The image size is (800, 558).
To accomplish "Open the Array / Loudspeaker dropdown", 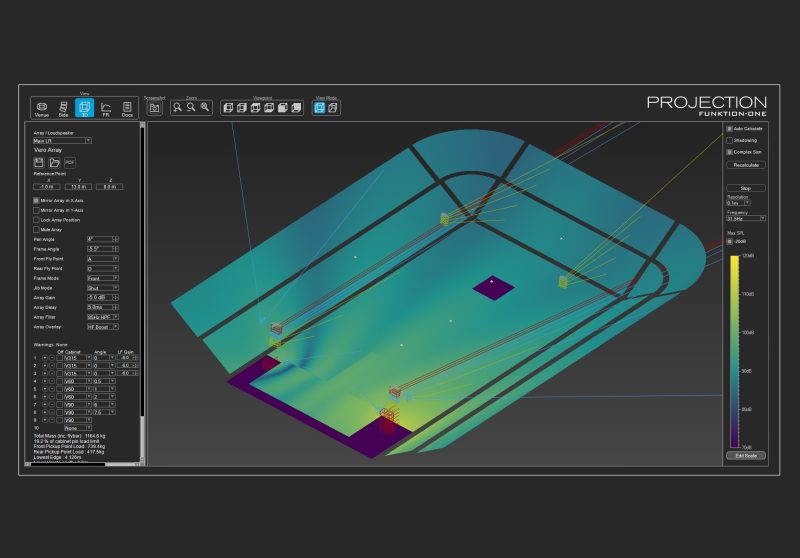I will 62,141.
